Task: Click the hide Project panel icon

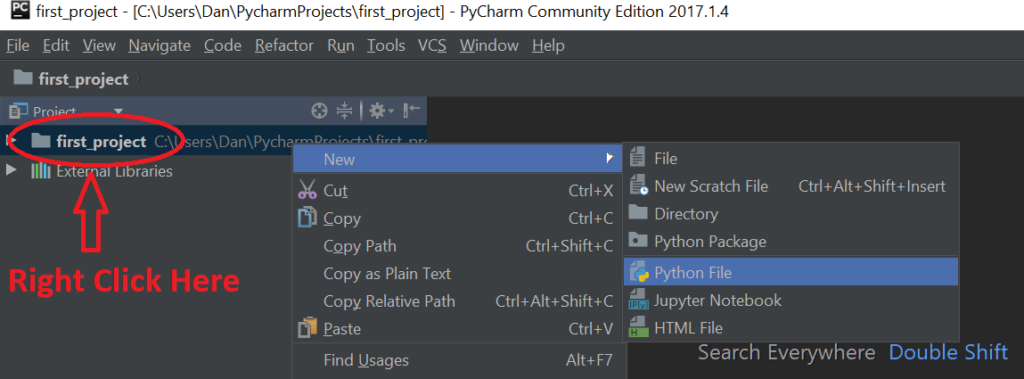Action: tap(411, 111)
